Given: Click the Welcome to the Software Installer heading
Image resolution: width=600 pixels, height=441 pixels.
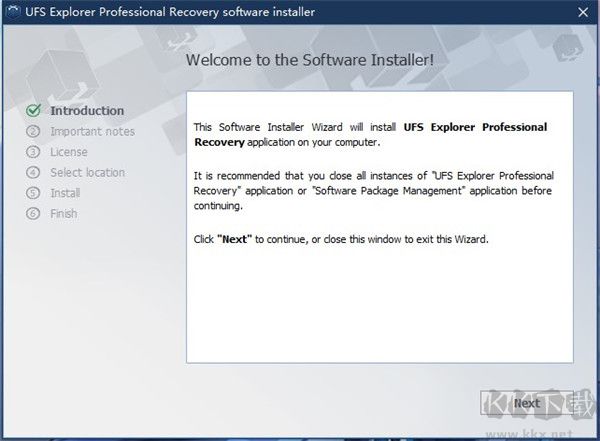Looking at the screenshot, I should (310, 60).
